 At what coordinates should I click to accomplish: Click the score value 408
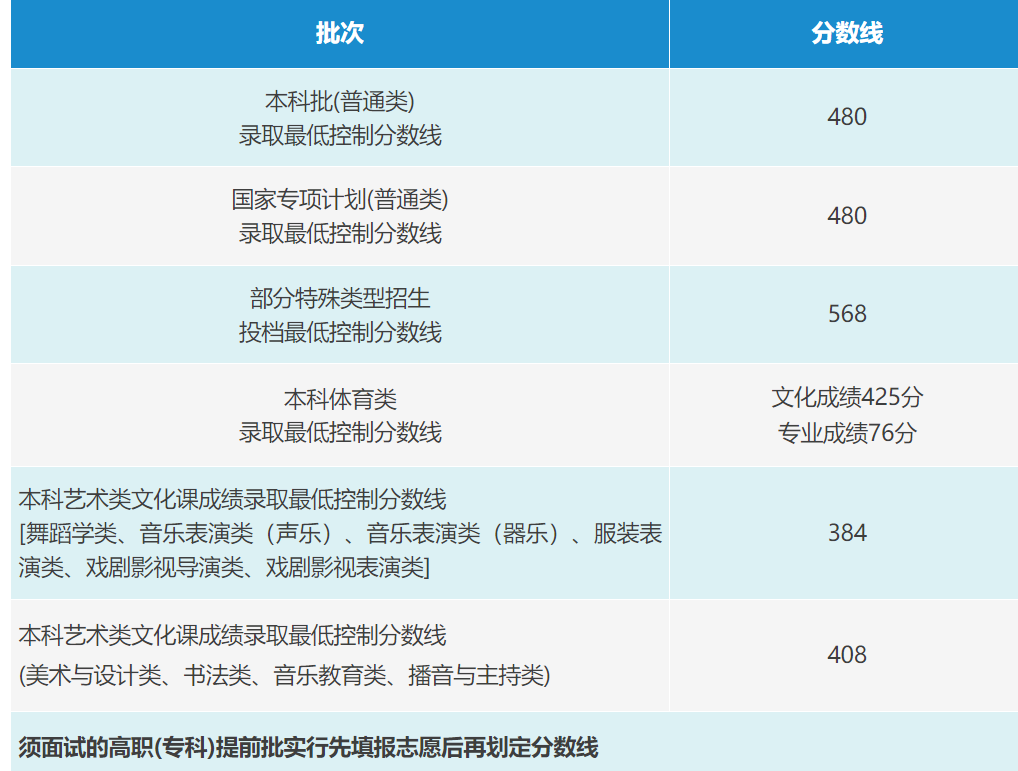click(x=847, y=654)
